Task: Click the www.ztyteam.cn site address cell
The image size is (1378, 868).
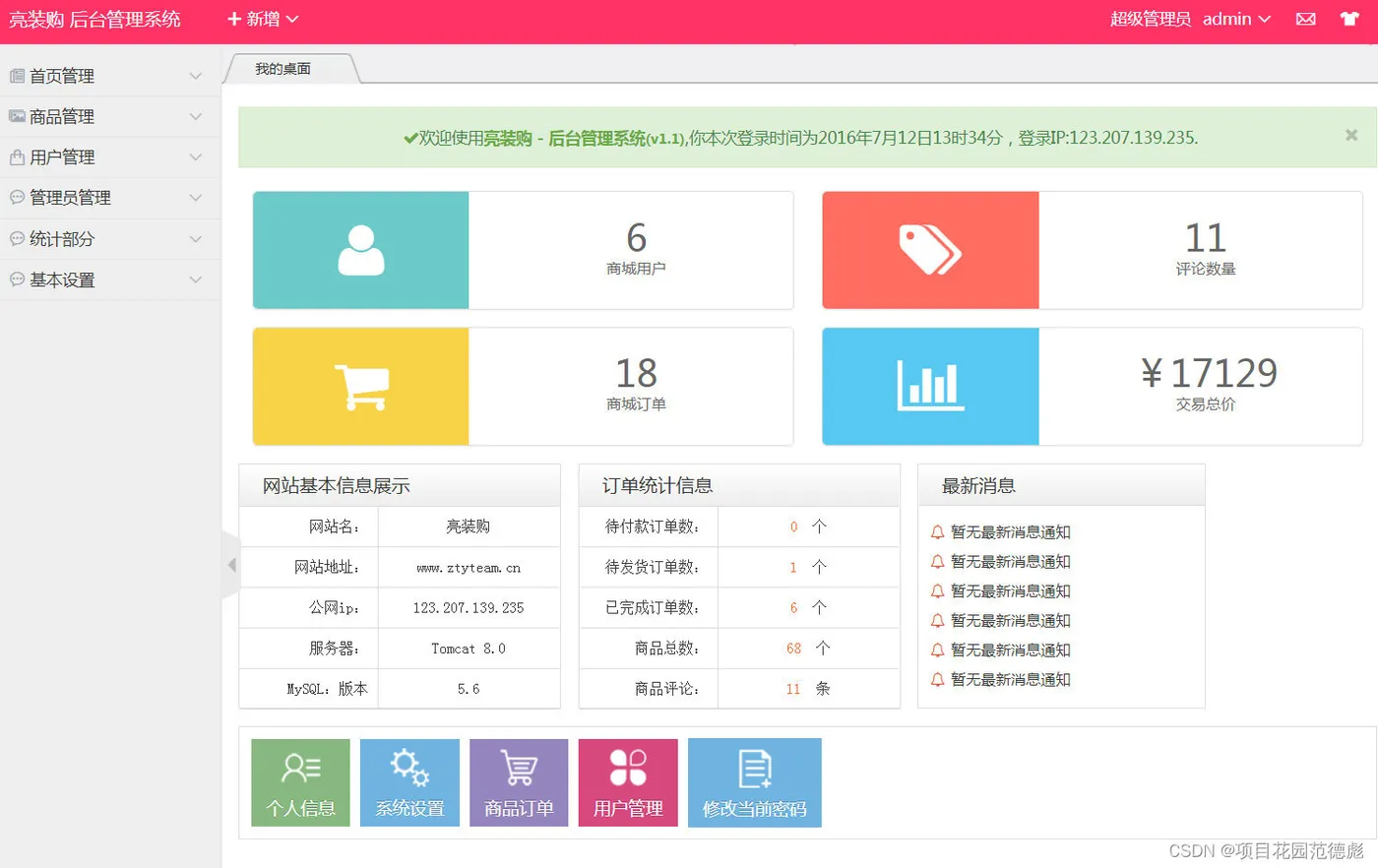Action: click(x=469, y=568)
